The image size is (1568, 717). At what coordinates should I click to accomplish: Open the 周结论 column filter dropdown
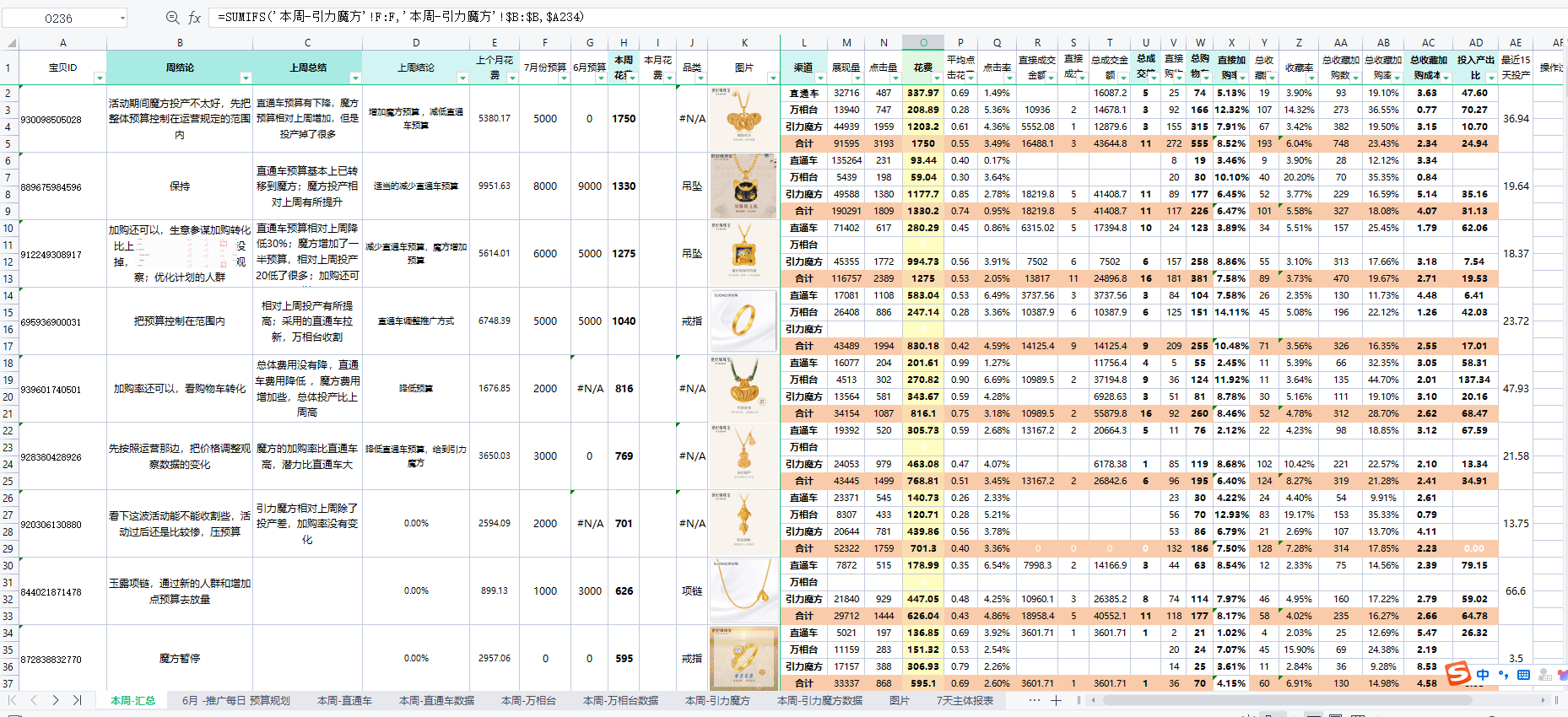tap(246, 78)
